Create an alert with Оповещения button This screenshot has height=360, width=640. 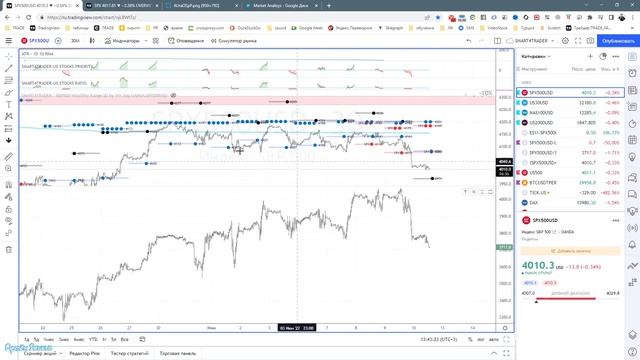point(186,41)
